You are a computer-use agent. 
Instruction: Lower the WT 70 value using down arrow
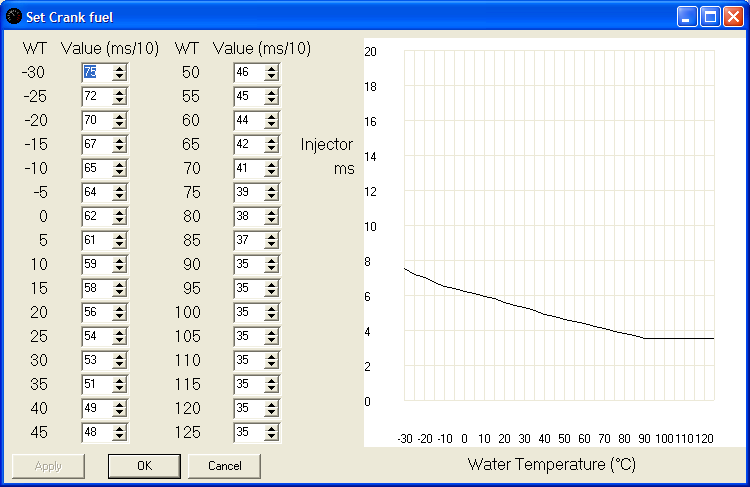(272, 172)
